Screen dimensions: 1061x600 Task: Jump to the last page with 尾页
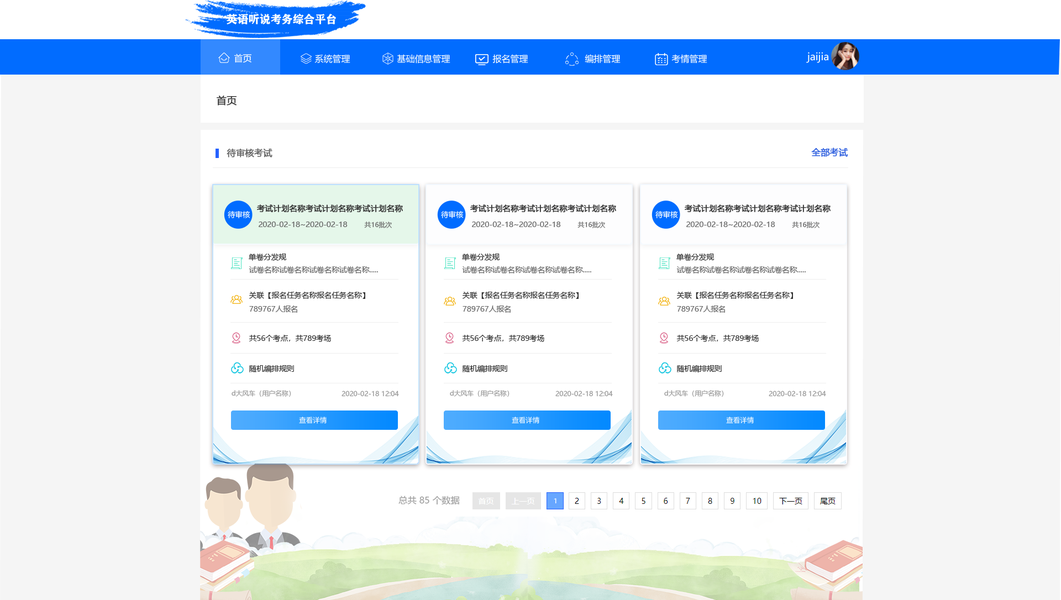[828, 501]
